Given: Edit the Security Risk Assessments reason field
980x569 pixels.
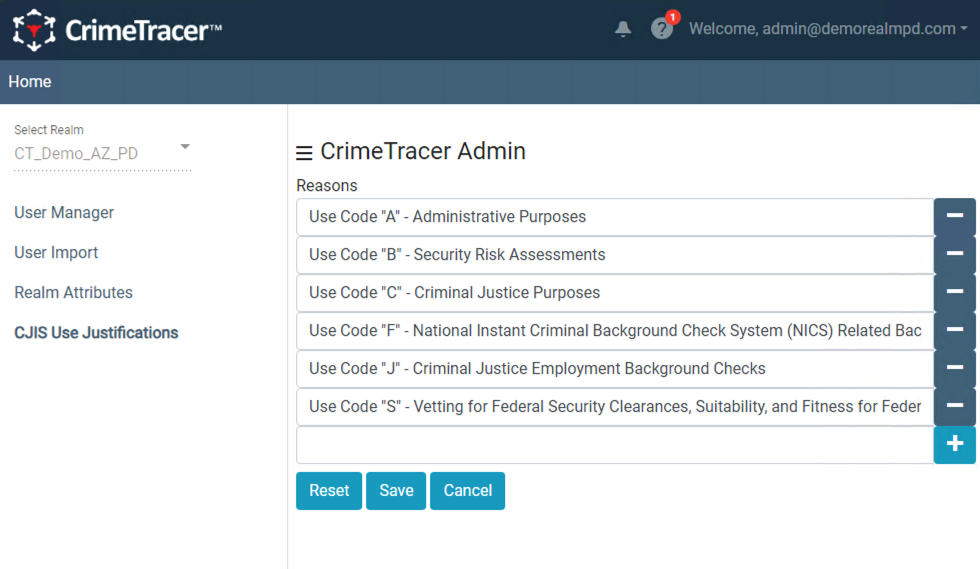Looking at the screenshot, I should [x=615, y=255].
